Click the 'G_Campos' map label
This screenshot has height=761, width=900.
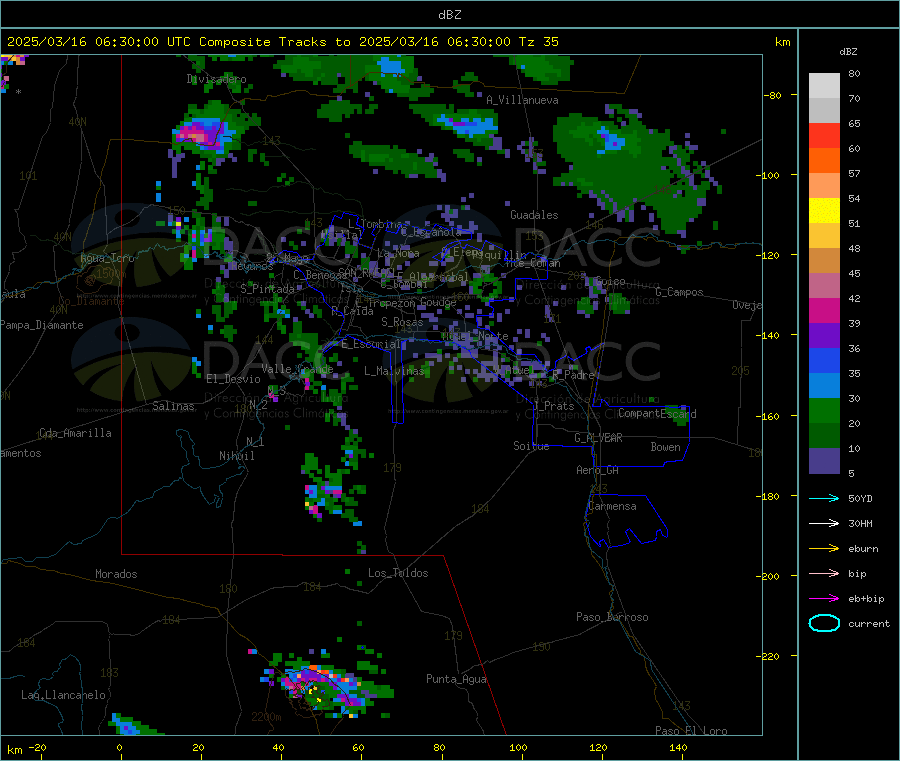tap(679, 292)
